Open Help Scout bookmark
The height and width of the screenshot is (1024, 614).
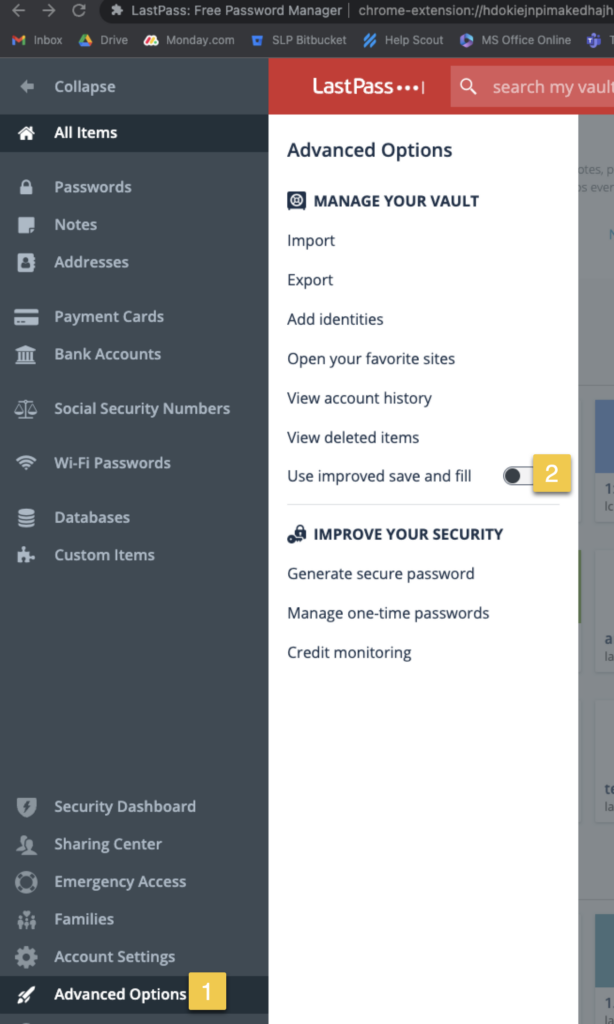[x=405, y=40]
